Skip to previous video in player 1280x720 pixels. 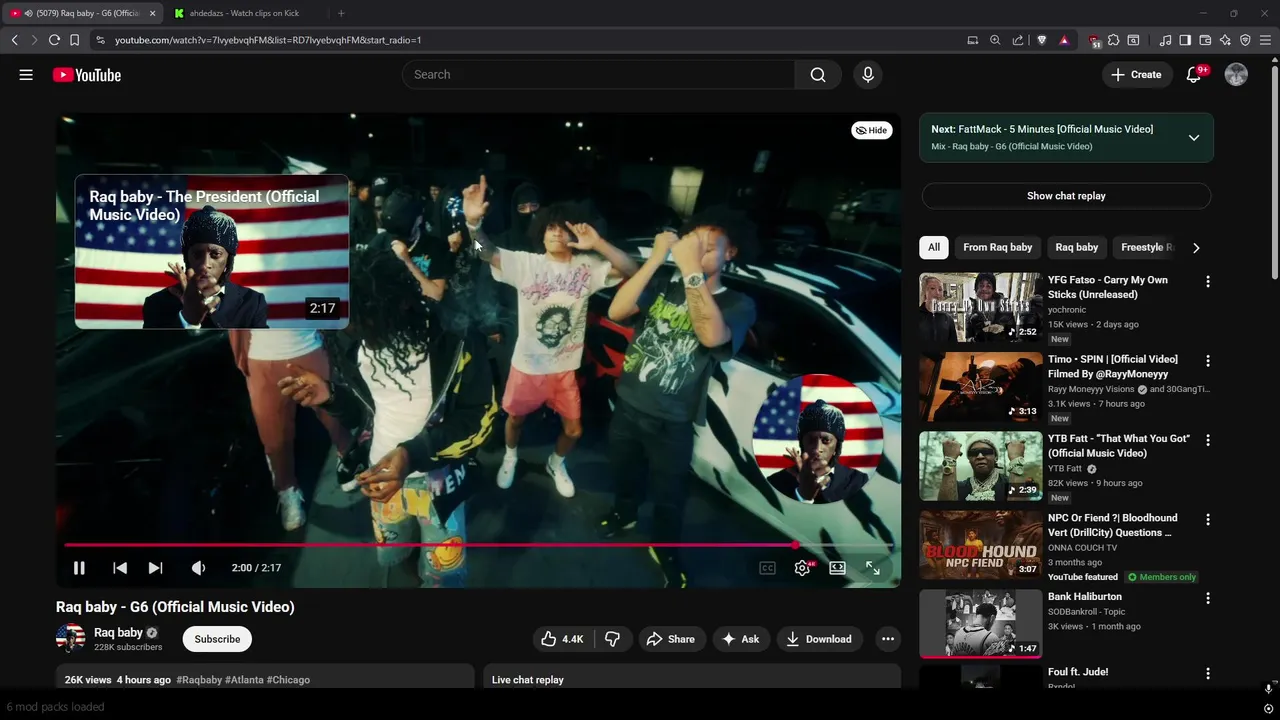tap(120, 568)
